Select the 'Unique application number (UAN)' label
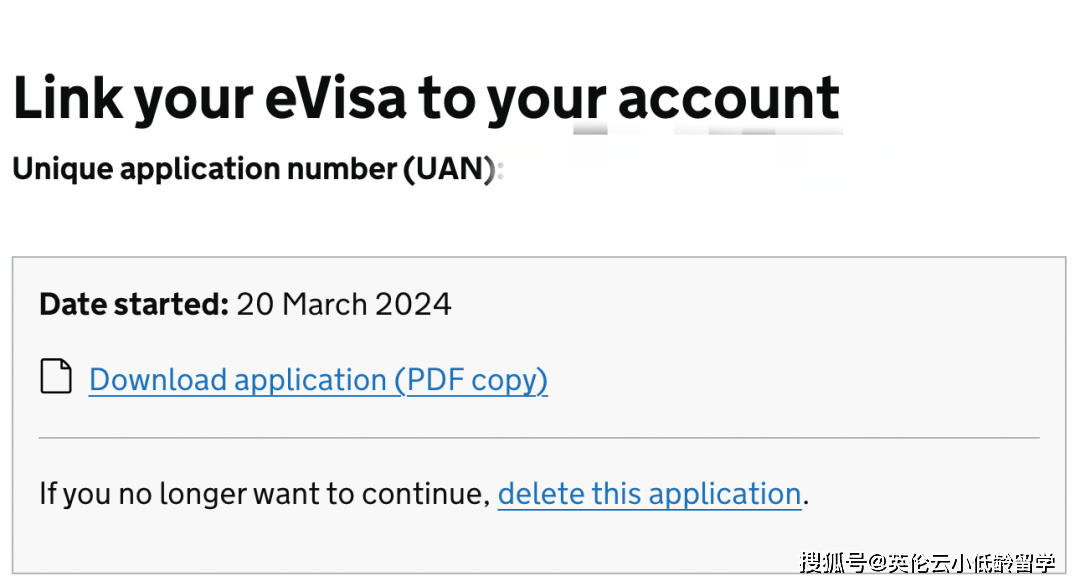Image resolution: width=1080 pixels, height=586 pixels. click(253, 169)
